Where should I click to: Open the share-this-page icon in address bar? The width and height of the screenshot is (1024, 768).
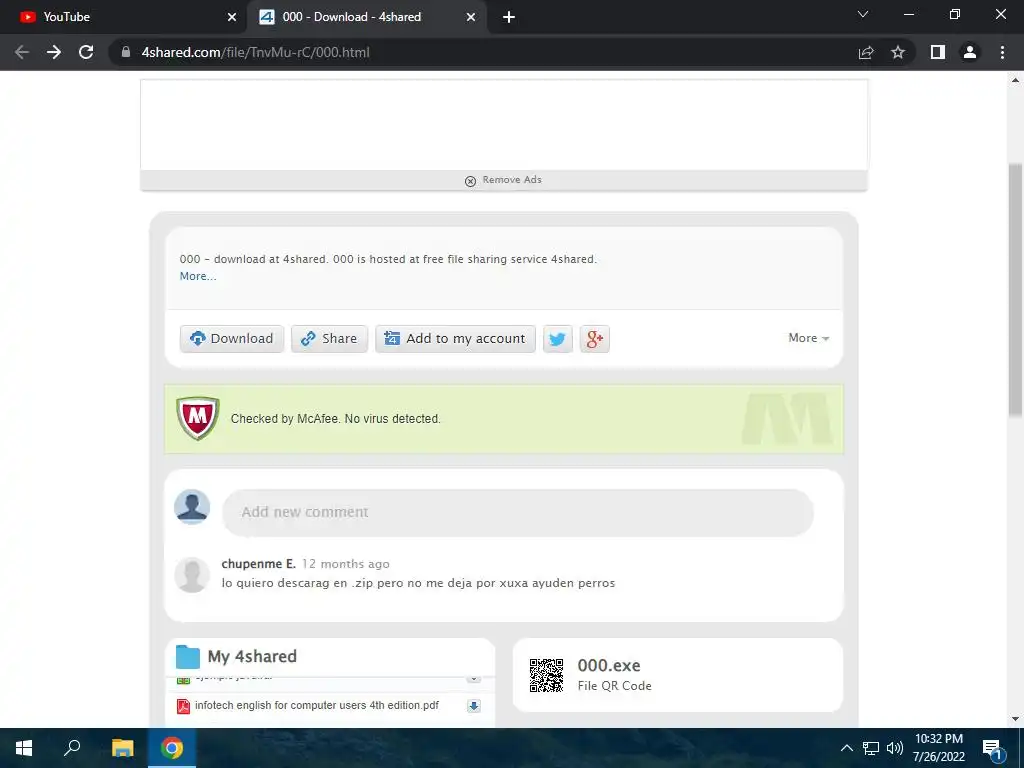[x=866, y=52]
